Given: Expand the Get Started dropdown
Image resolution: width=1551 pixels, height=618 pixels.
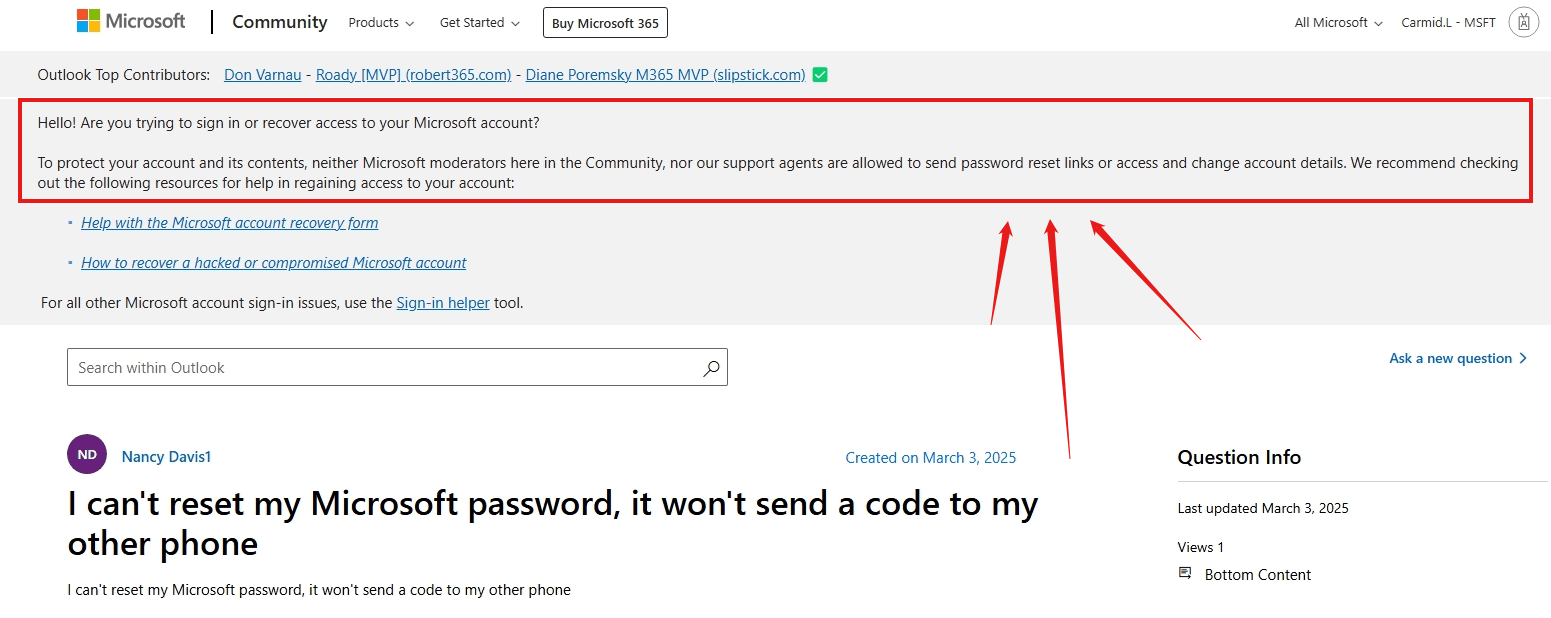Looking at the screenshot, I should tap(479, 22).
